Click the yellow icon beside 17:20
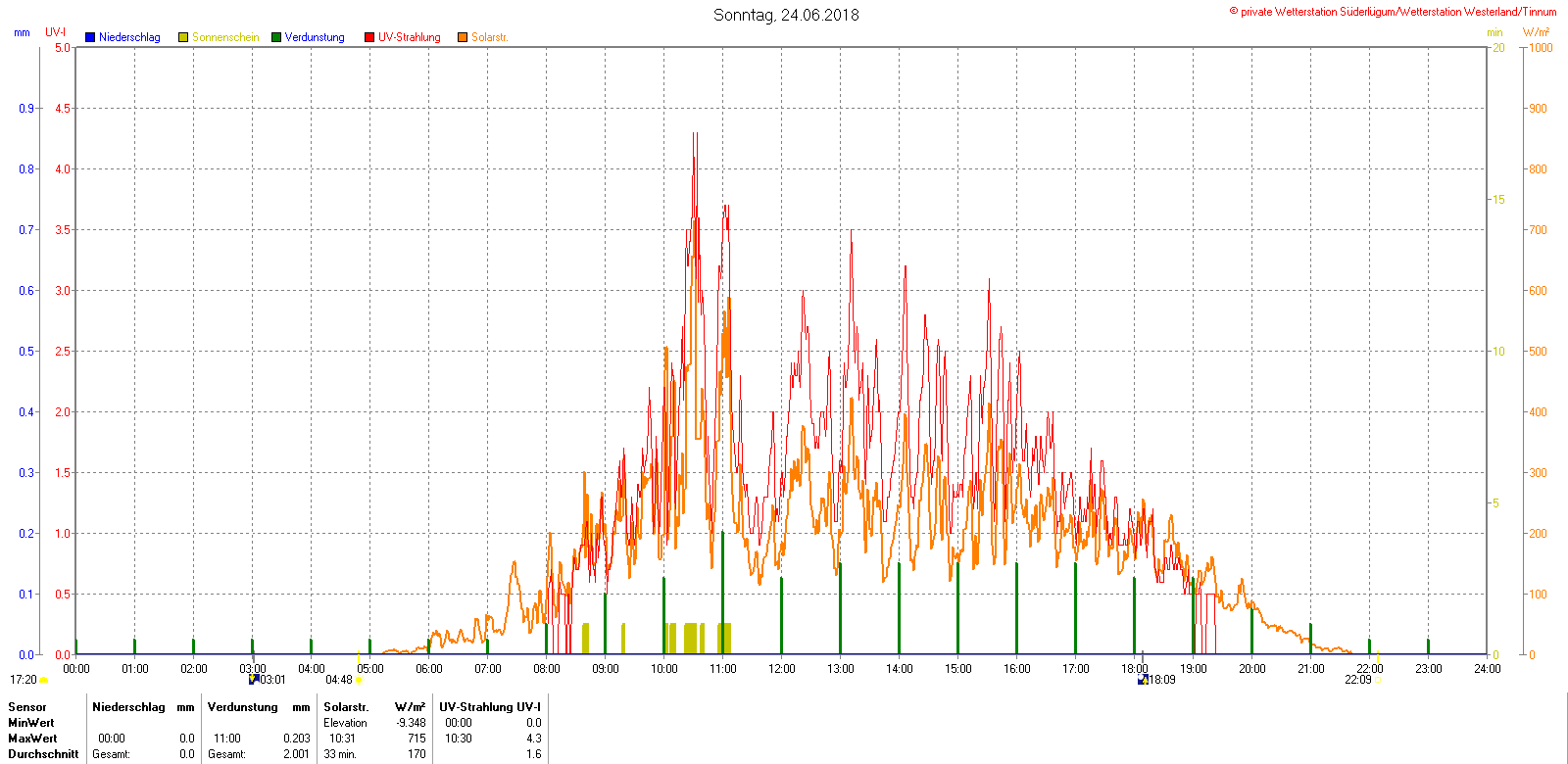 tap(44, 680)
